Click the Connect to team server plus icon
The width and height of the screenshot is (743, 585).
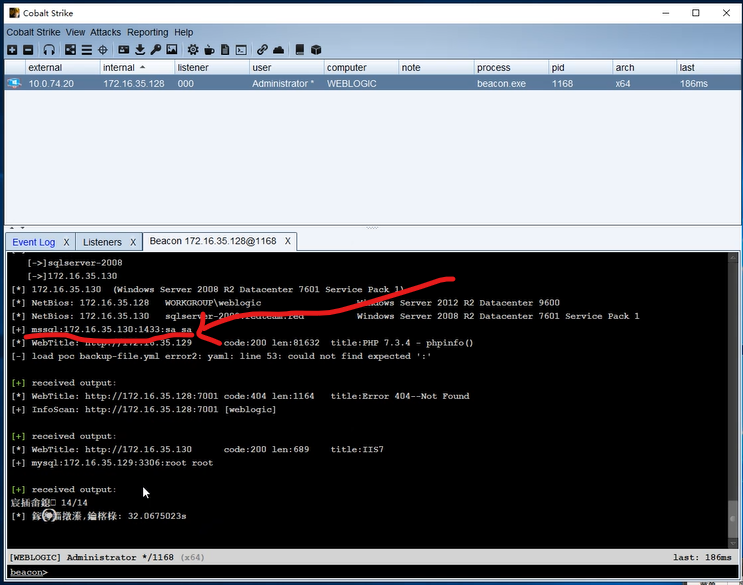tap(12, 50)
